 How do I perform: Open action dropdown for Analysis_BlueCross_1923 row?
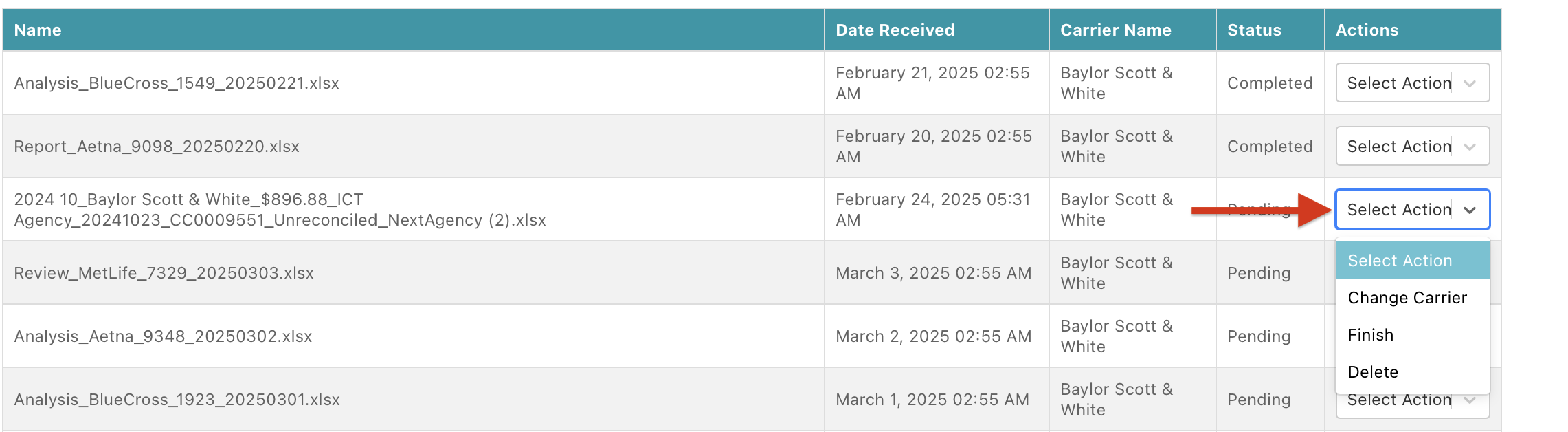pos(1412,403)
